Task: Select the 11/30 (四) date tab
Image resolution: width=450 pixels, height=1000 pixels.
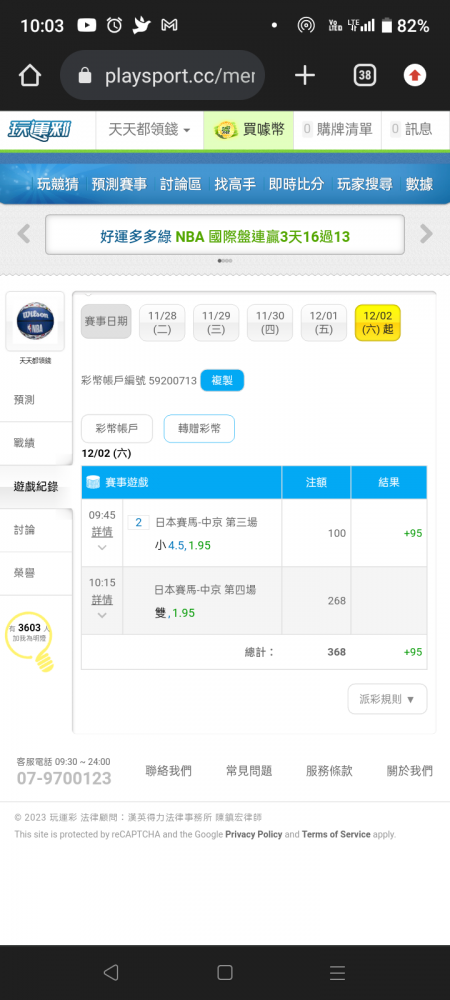Action: pyautogui.click(x=270, y=323)
